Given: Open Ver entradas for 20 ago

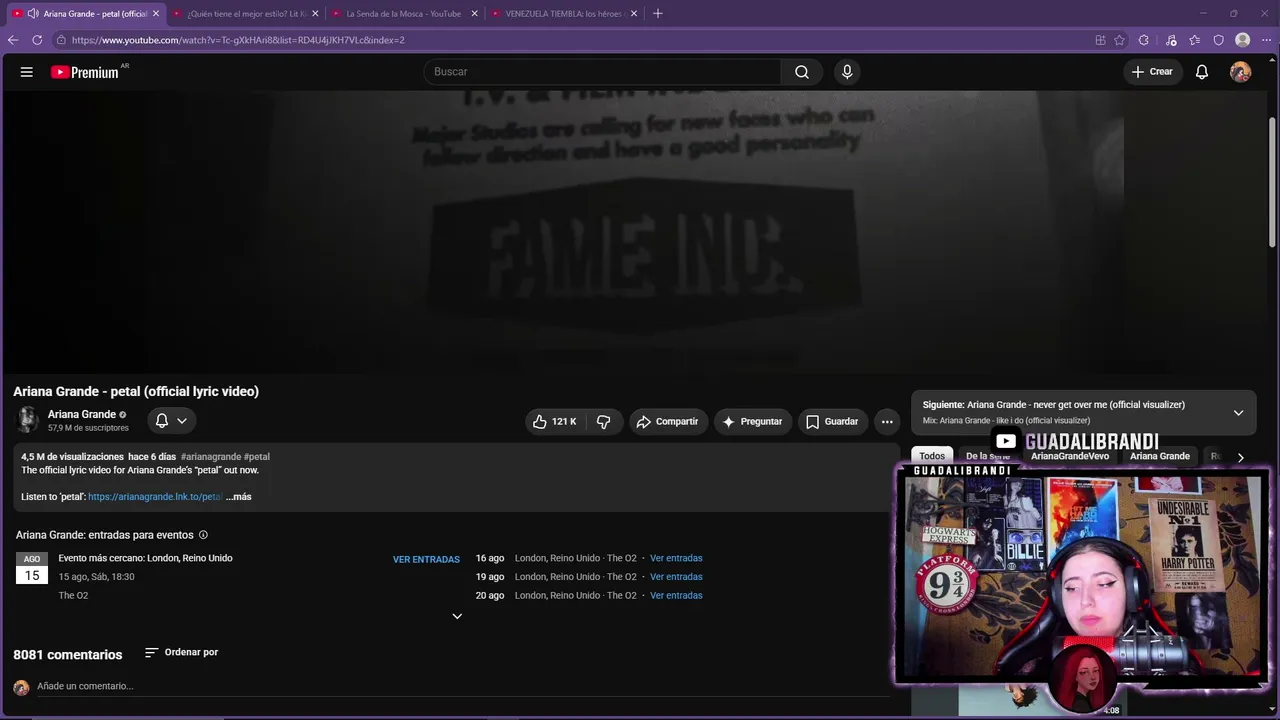Looking at the screenshot, I should coord(676,596).
